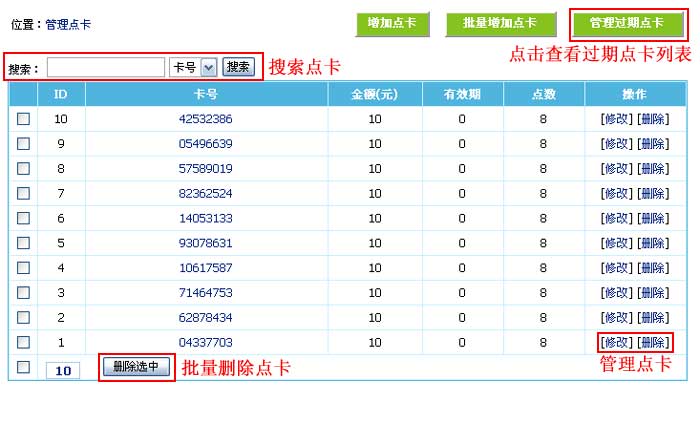This screenshot has height=444, width=700.
Task: Check the box for card ID 10
Action: click(x=23, y=118)
